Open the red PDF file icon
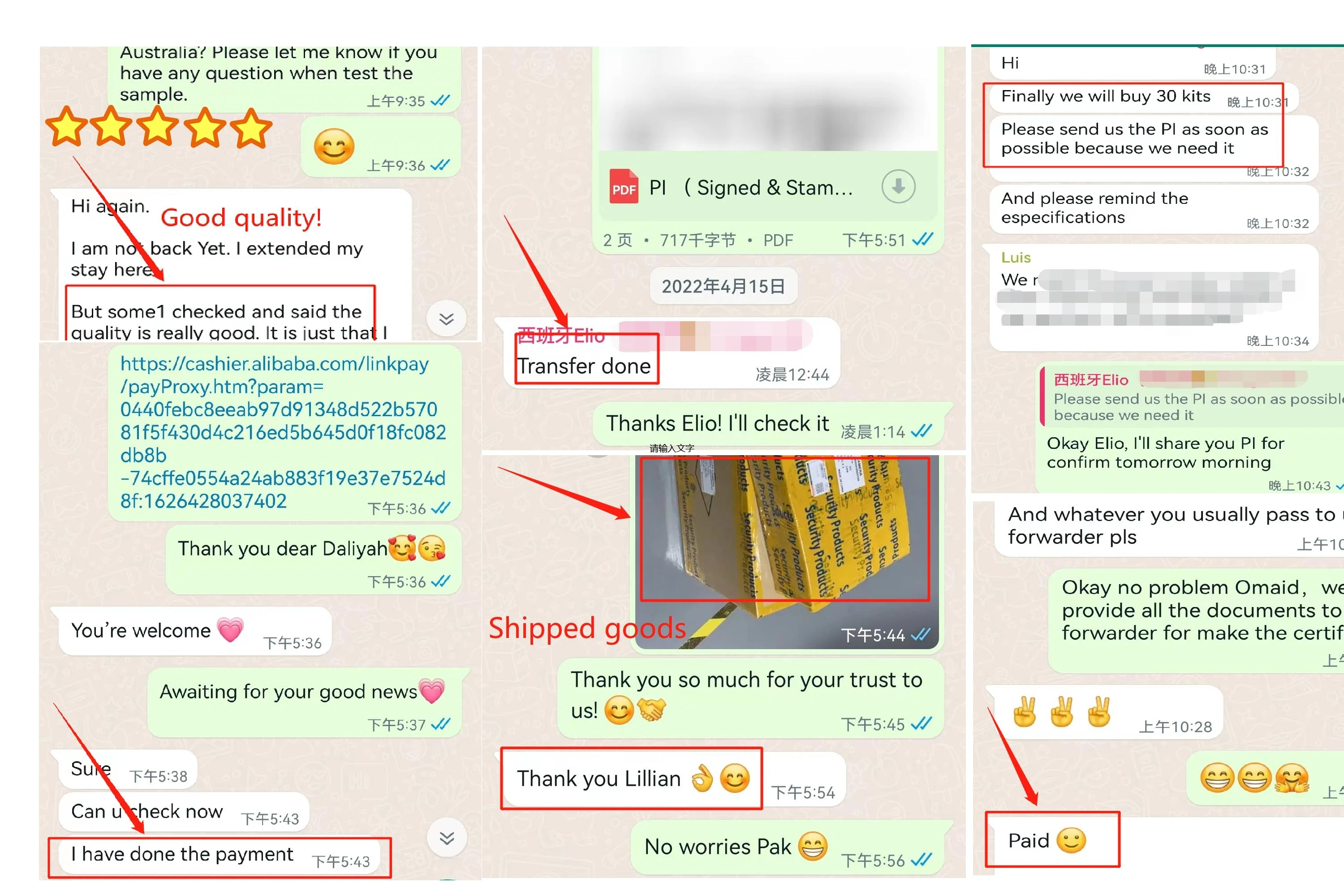This screenshot has width=1344, height=896. click(x=624, y=187)
